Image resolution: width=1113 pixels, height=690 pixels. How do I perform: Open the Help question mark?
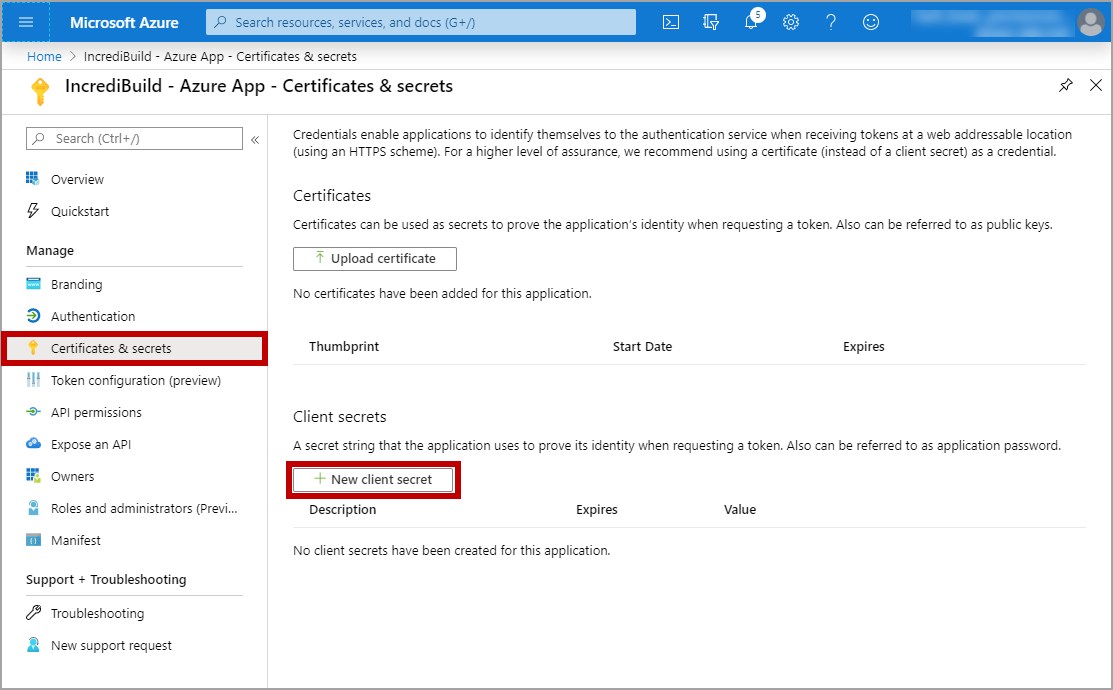tap(830, 22)
